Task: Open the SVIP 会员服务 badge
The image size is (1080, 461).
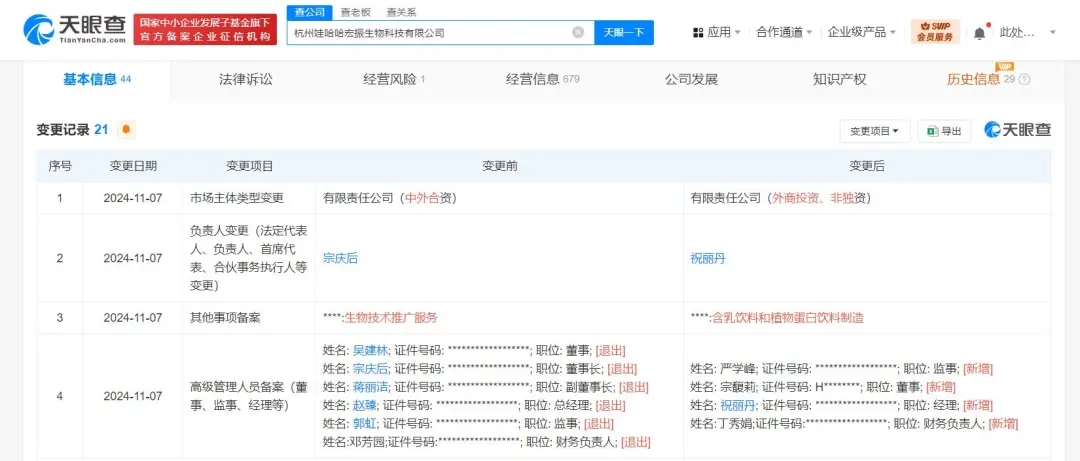Action: 935,32
